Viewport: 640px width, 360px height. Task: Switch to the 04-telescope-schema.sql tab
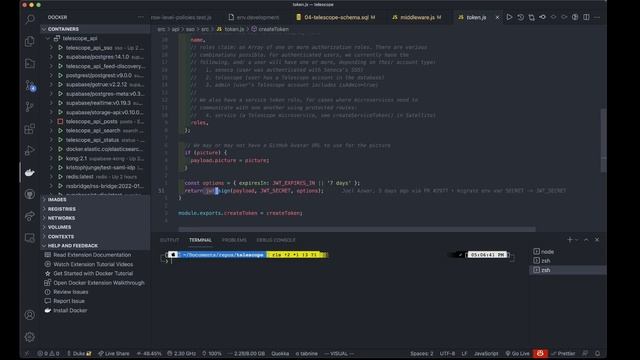336,18
